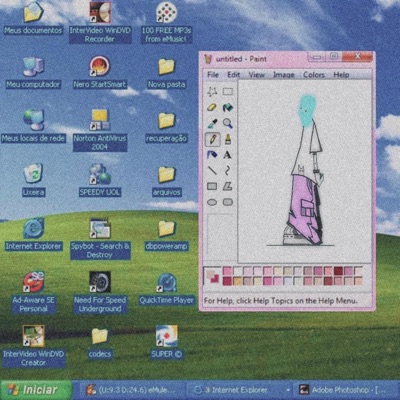
Task: Click the '3 Internet Explorer' taskbar group
Action: [237, 390]
